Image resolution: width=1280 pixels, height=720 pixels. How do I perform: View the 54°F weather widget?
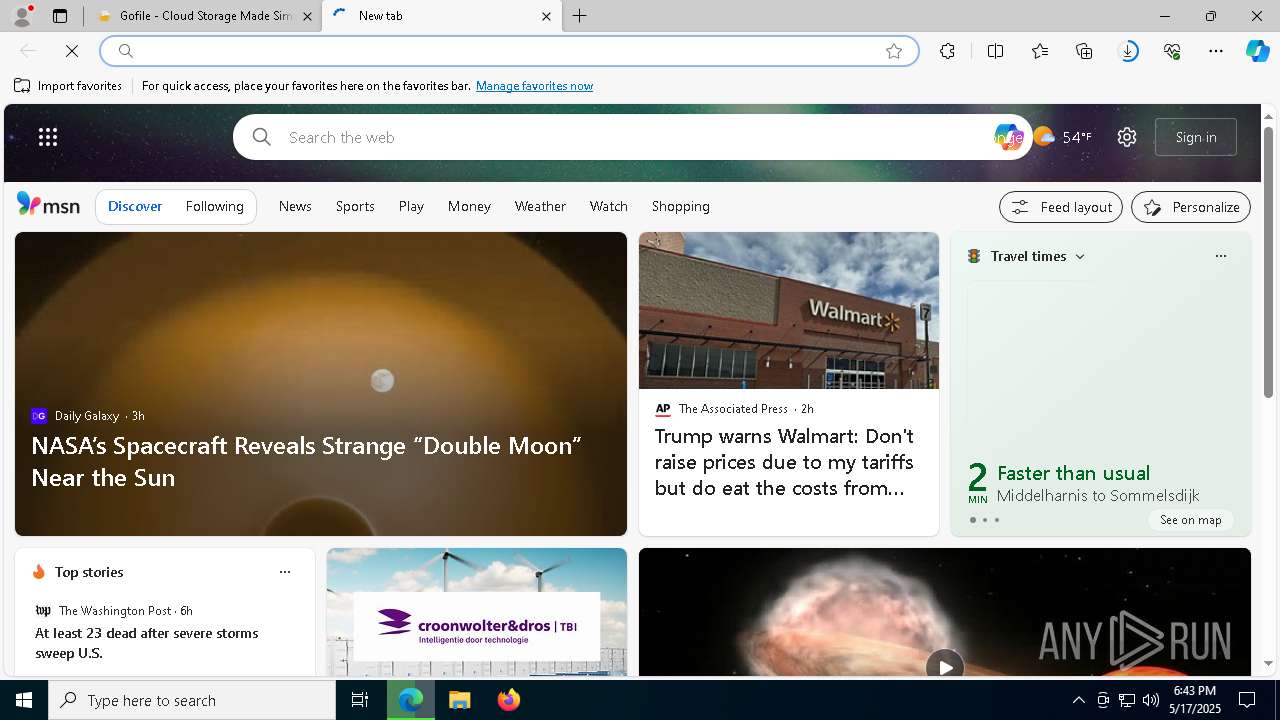point(1062,137)
